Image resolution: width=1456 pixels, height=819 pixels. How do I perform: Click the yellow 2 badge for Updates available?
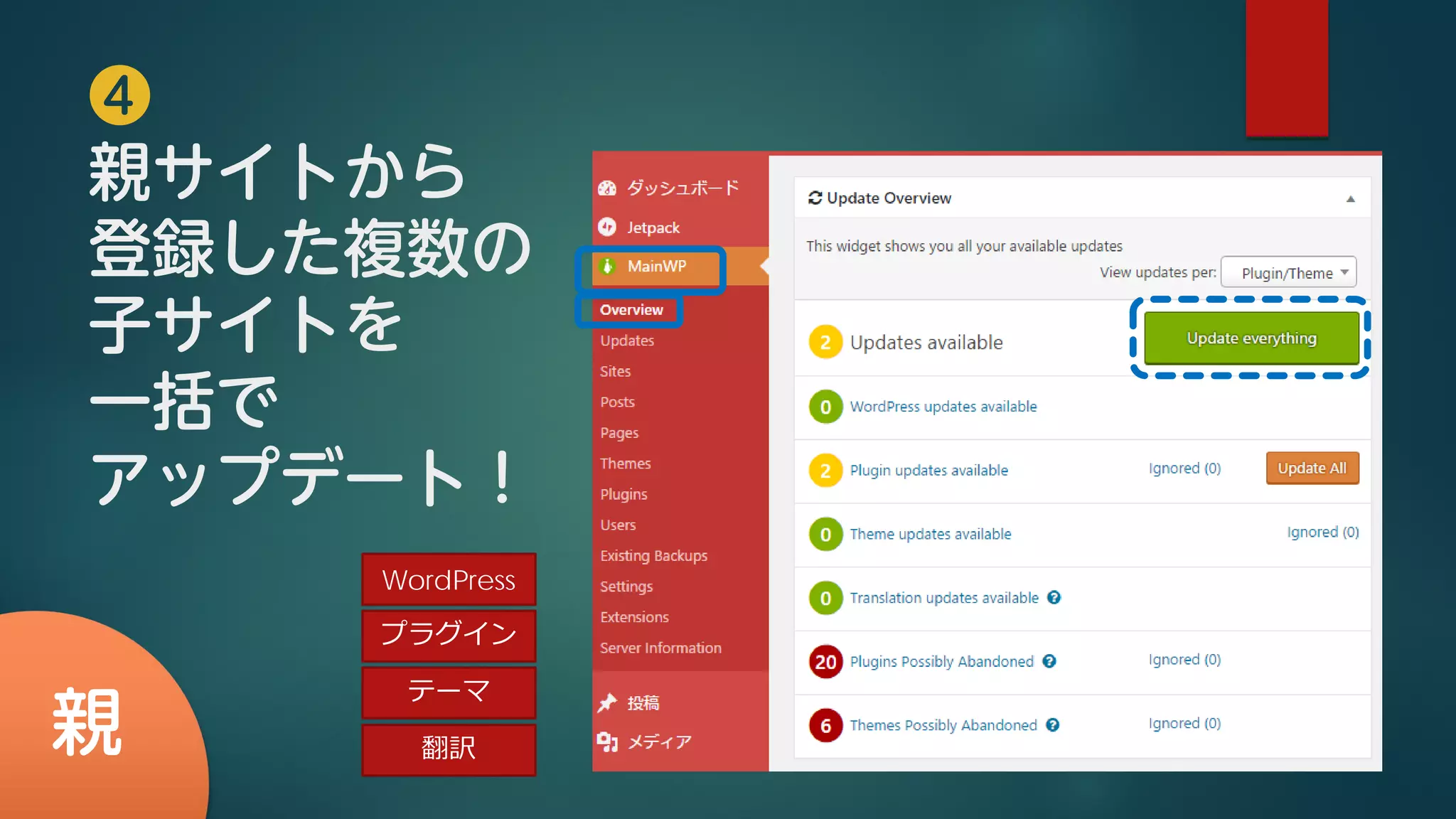point(825,343)
